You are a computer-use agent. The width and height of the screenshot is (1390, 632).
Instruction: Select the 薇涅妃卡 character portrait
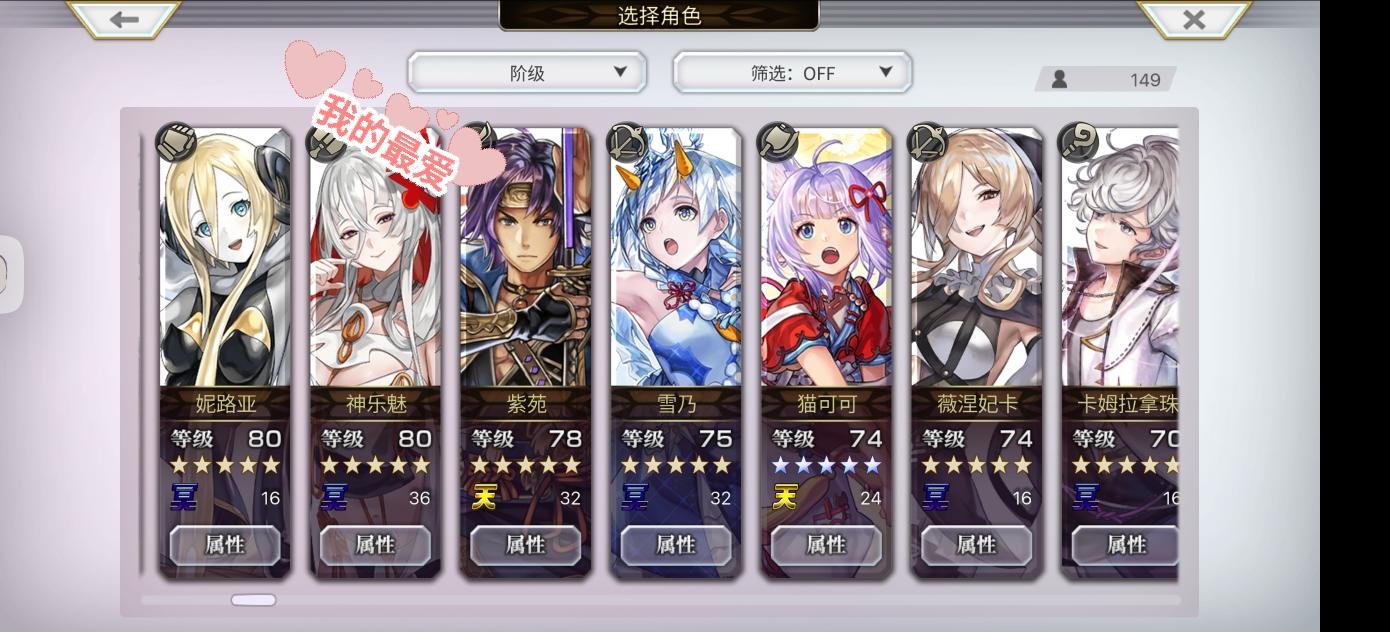pyautogui.click(x=976, y=260)
